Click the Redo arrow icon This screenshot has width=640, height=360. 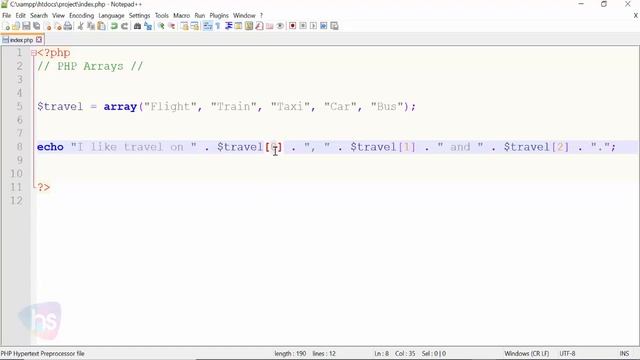(124, 26)
